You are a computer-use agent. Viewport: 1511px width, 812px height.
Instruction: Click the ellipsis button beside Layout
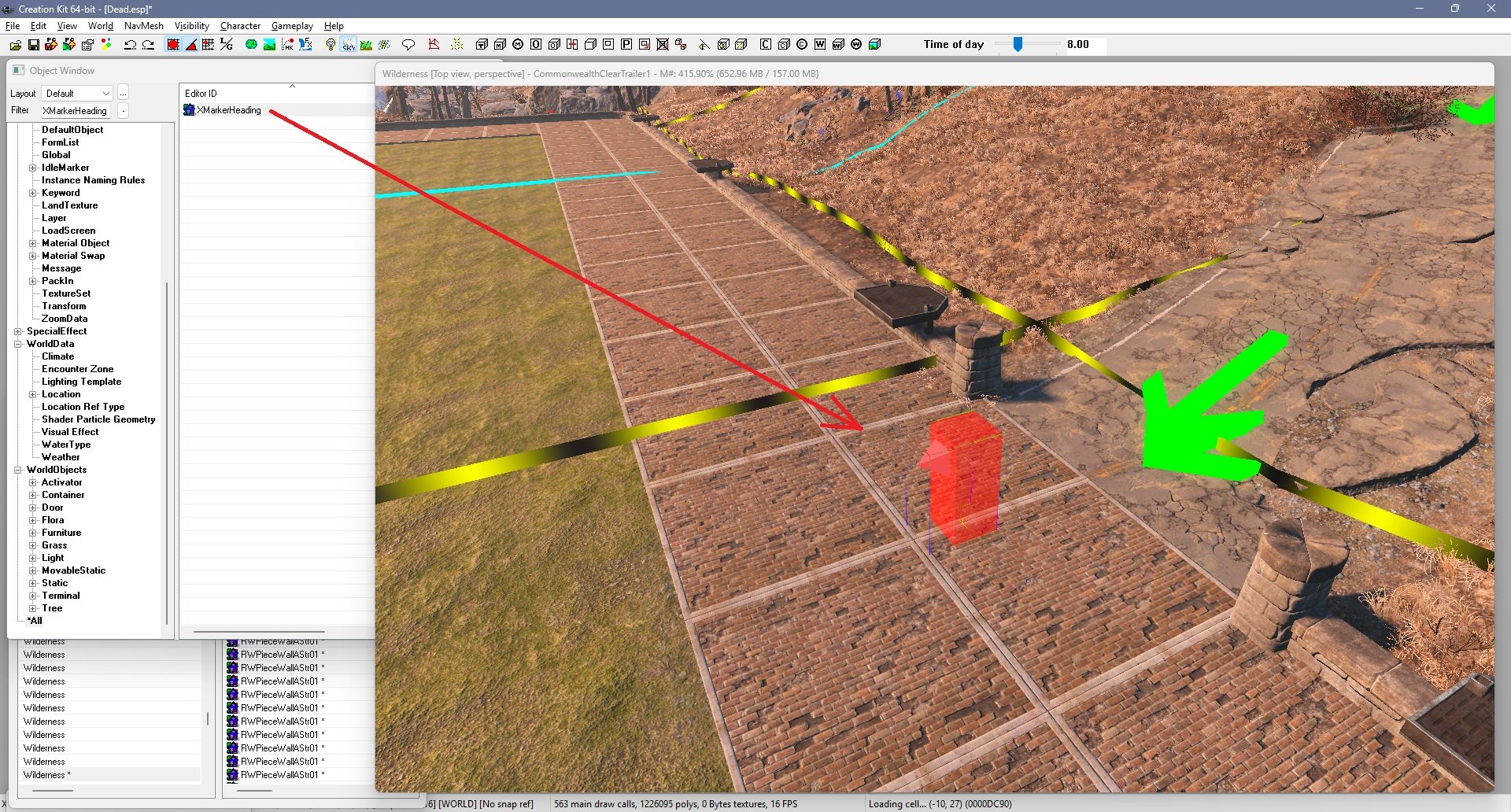pos(123,94)
